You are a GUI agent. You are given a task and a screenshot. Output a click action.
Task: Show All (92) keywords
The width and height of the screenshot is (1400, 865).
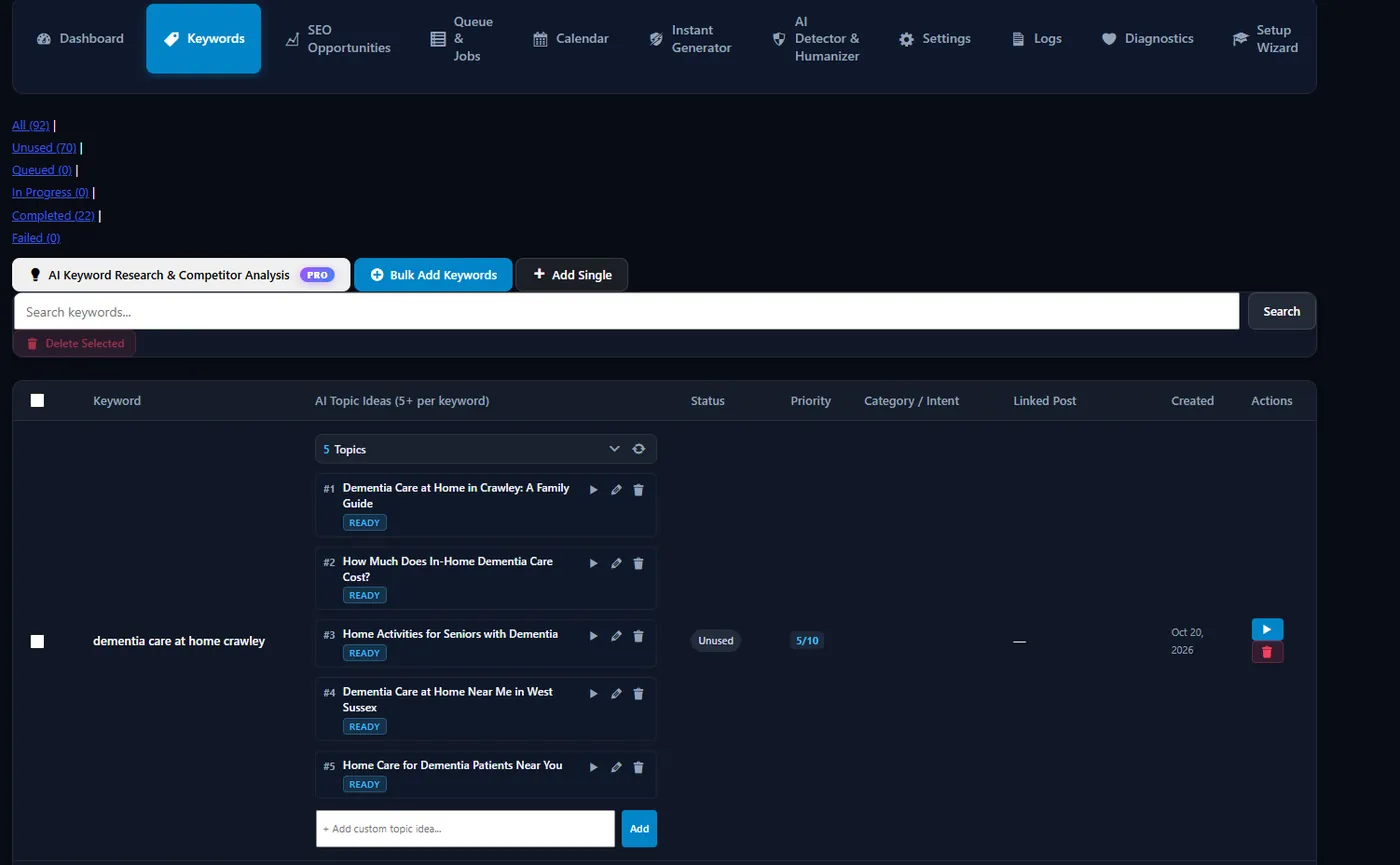point(31,125)
